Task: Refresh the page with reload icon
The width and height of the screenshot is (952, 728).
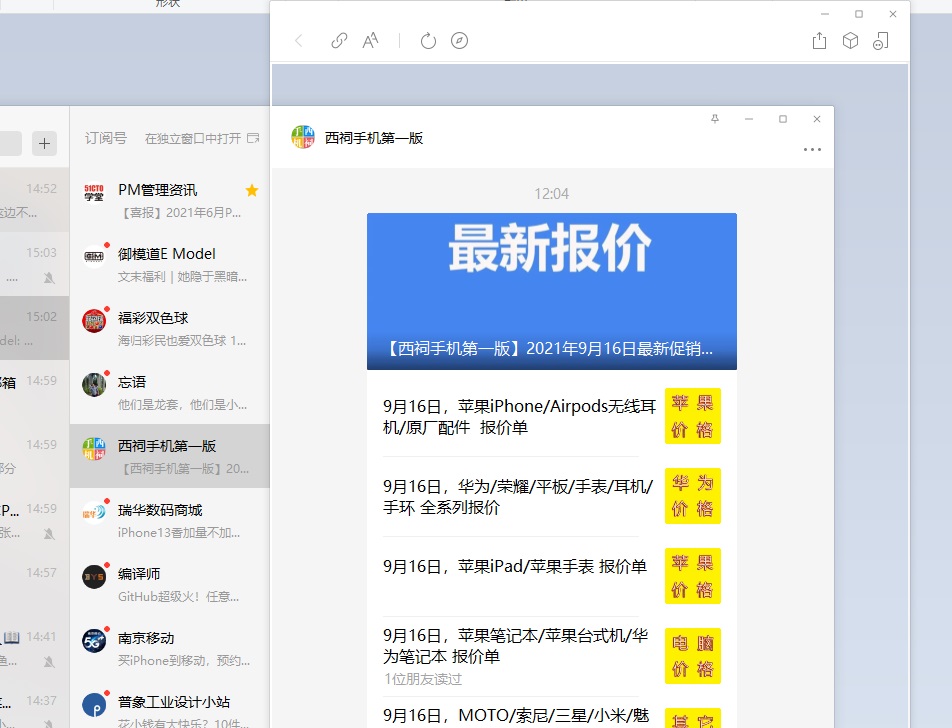Action: tap(428, 41)
